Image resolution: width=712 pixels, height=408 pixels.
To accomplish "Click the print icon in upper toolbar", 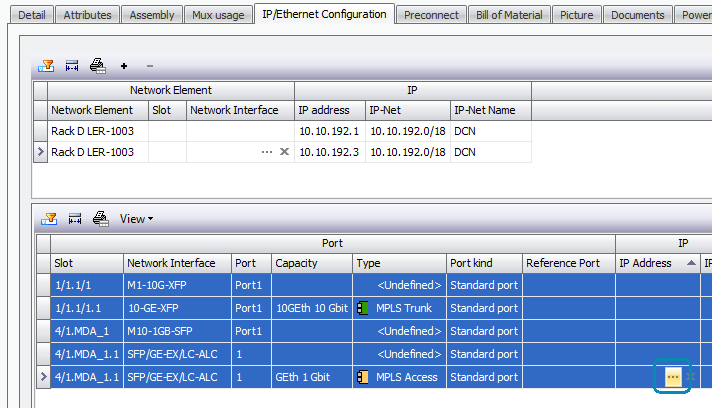I will [x=98, y=66].
